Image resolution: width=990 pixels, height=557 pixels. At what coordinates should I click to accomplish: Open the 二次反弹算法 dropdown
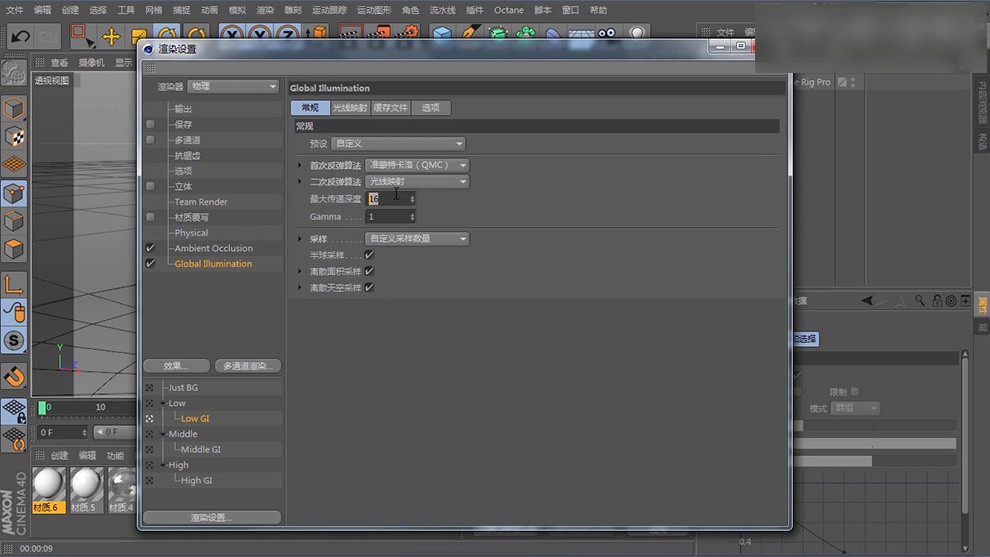pos(416,182)
